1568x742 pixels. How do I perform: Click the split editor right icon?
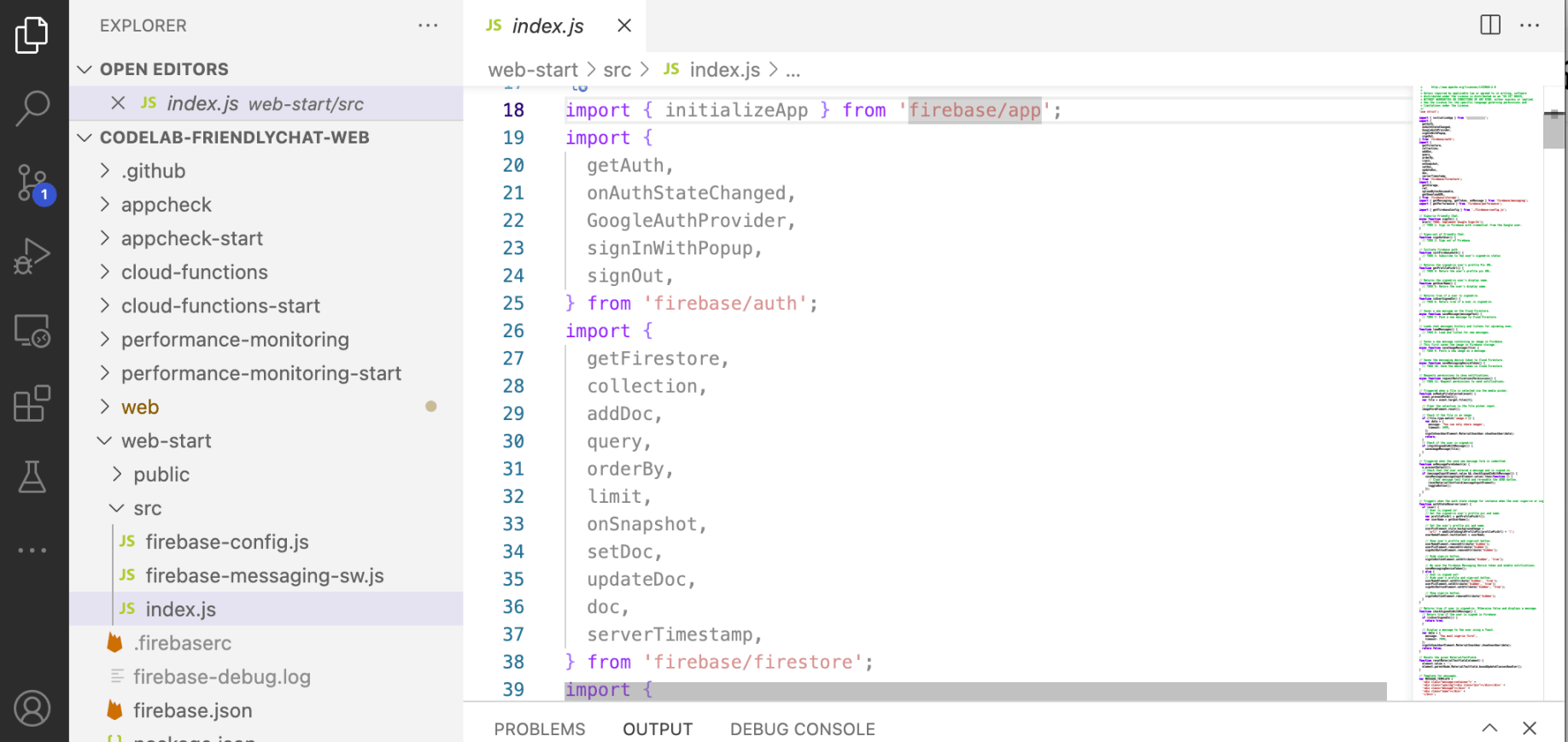tap(1489, 26)
